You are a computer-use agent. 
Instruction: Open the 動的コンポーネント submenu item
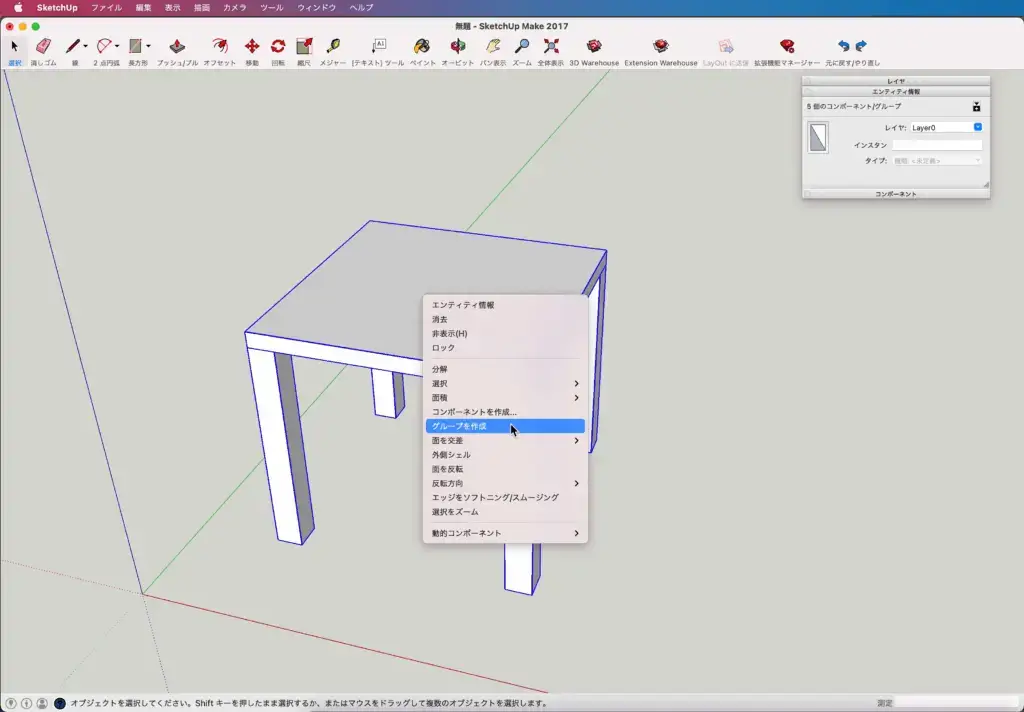coord(505,533)
